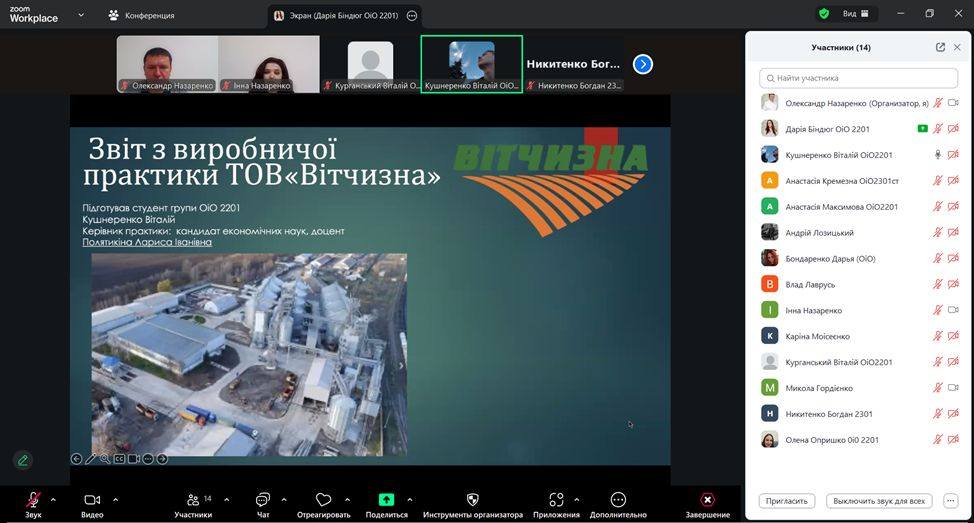Image resolution: width=974 pixels, height=523 pixels.
Task: Select participant Олена Опришко ОіО 2201
Action: 860,440
